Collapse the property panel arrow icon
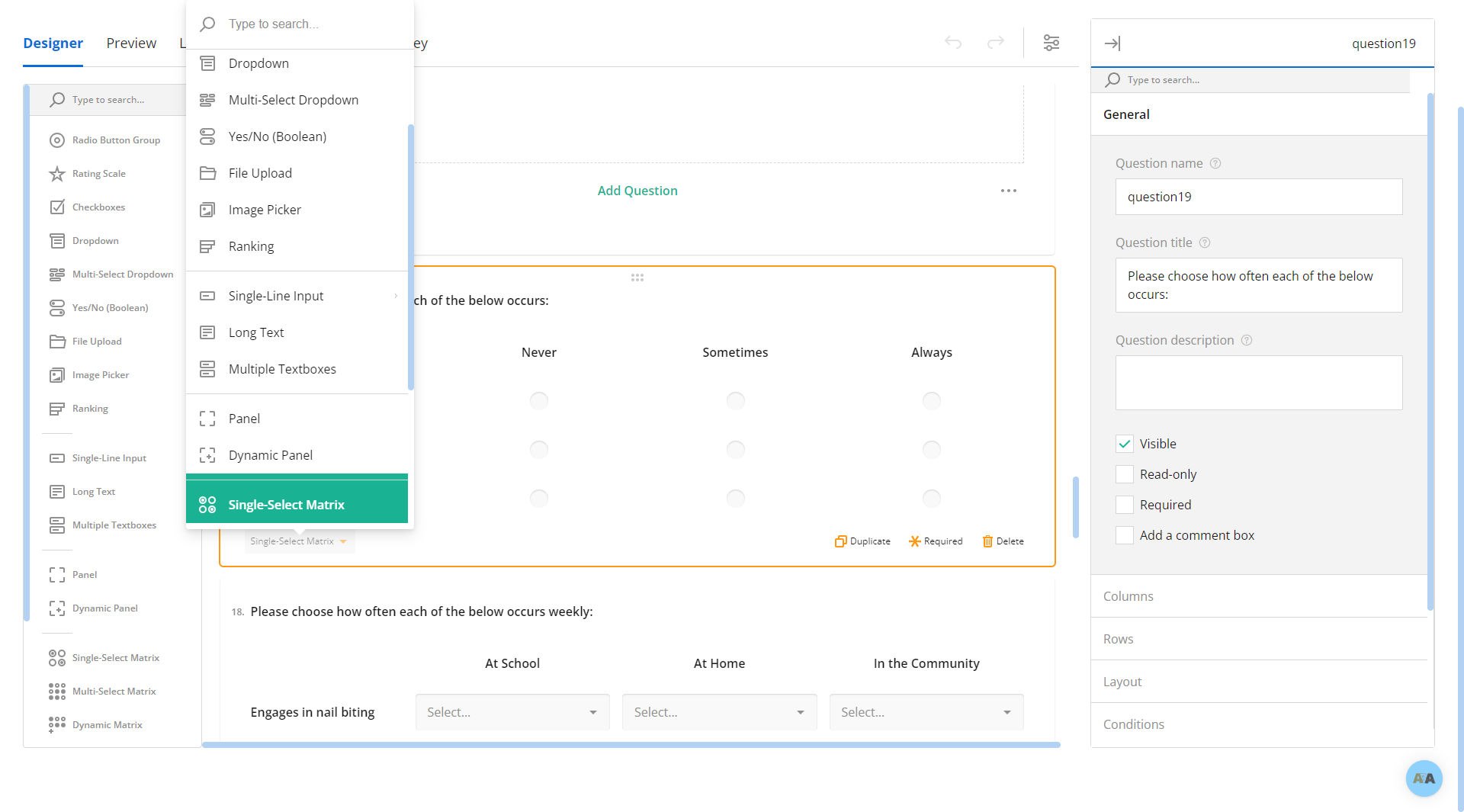Screen dimensions: 1464x812 [x=1112, y=43]
